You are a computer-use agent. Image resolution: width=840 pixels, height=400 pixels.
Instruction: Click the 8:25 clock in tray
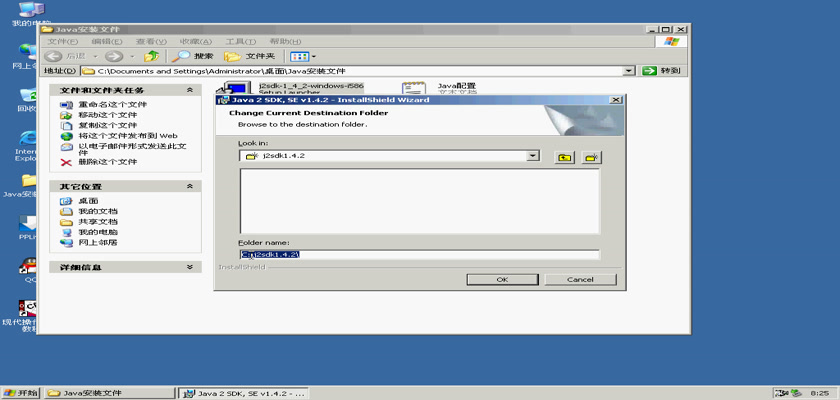[820, 393]
